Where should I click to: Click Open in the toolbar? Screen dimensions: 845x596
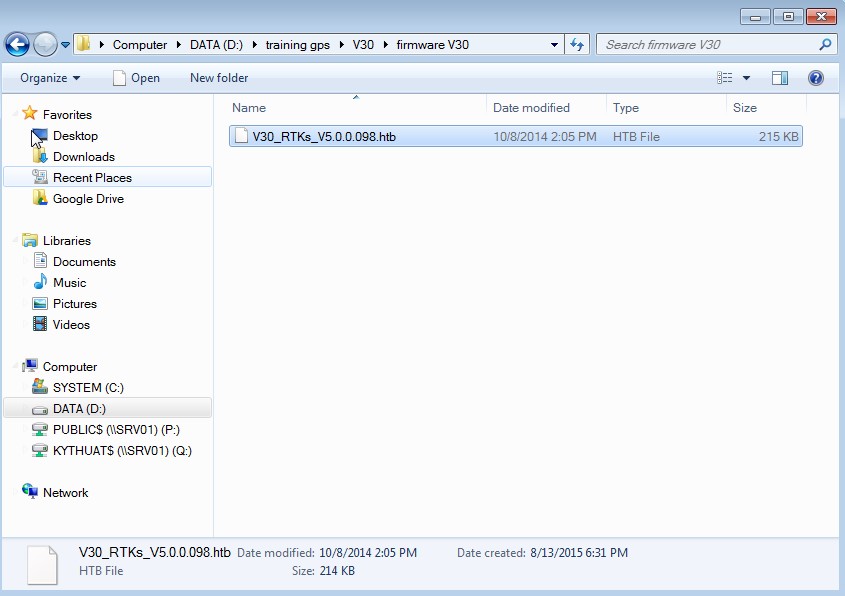(x=136, y=78)
